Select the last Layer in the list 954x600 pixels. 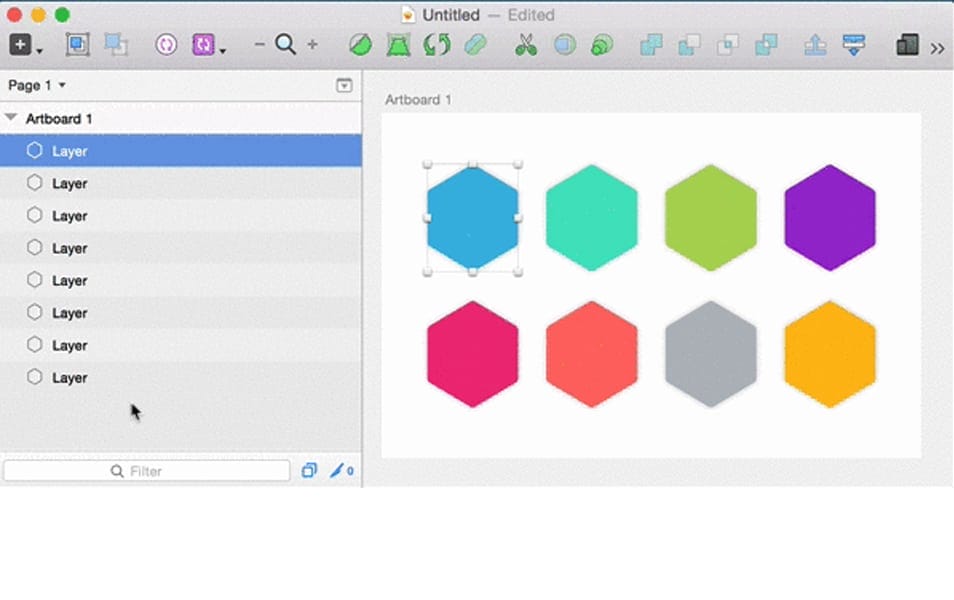(70, 378)
